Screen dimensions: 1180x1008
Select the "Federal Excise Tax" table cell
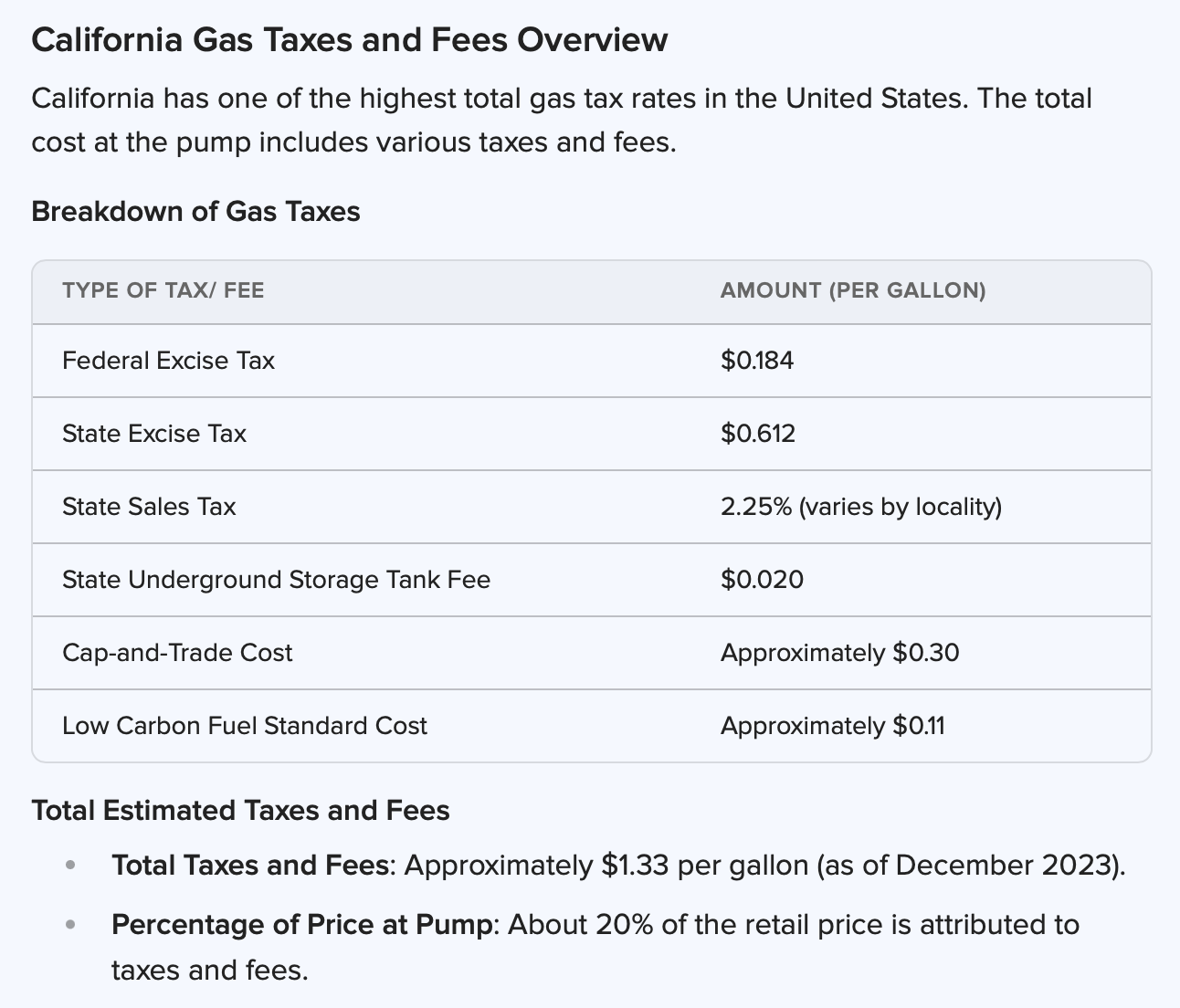(168, 361)
